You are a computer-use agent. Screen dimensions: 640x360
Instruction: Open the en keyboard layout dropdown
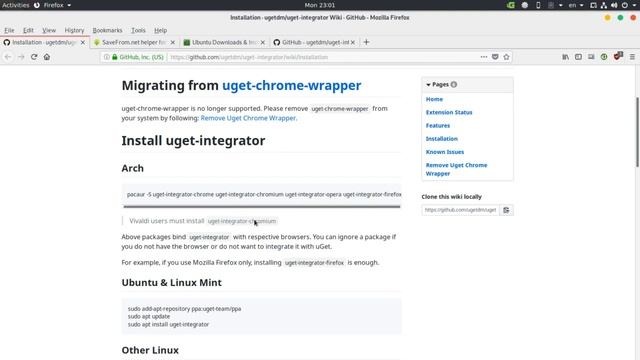[576, 5]
